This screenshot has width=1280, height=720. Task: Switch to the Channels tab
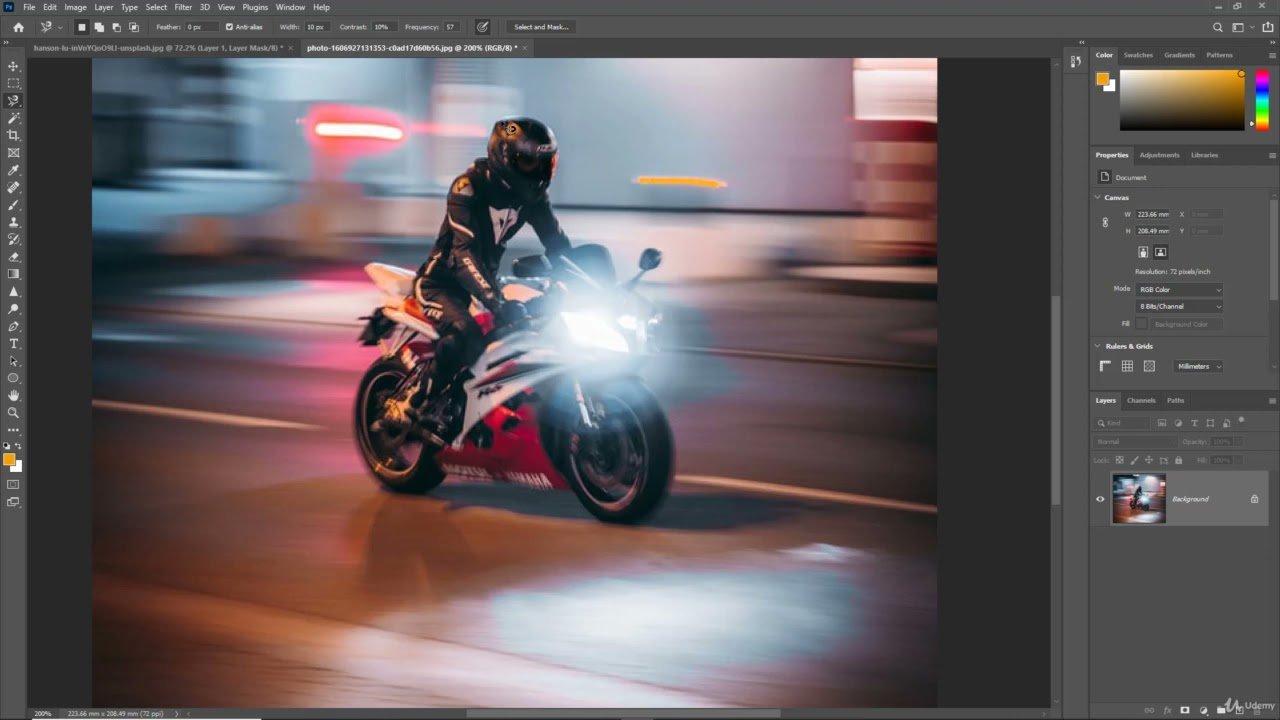tap(1141, 400)
